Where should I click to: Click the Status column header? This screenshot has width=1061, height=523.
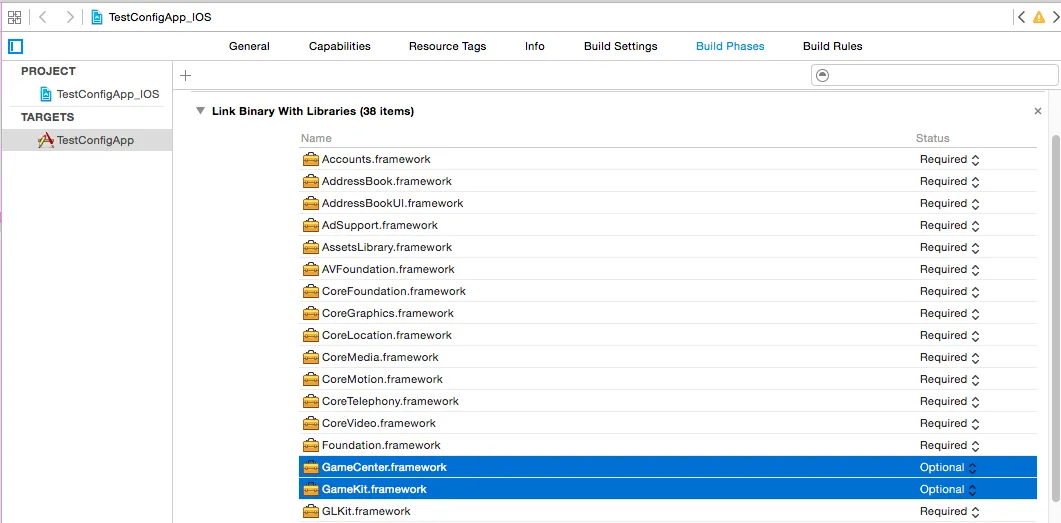point(932,138)
